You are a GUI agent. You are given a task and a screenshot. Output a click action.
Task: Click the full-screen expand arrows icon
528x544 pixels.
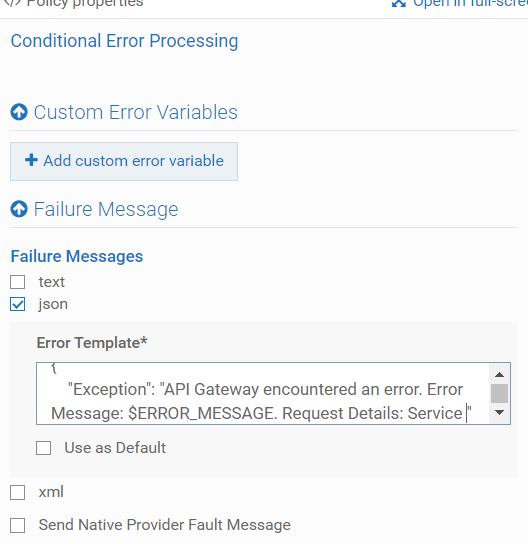click(399, 3)
